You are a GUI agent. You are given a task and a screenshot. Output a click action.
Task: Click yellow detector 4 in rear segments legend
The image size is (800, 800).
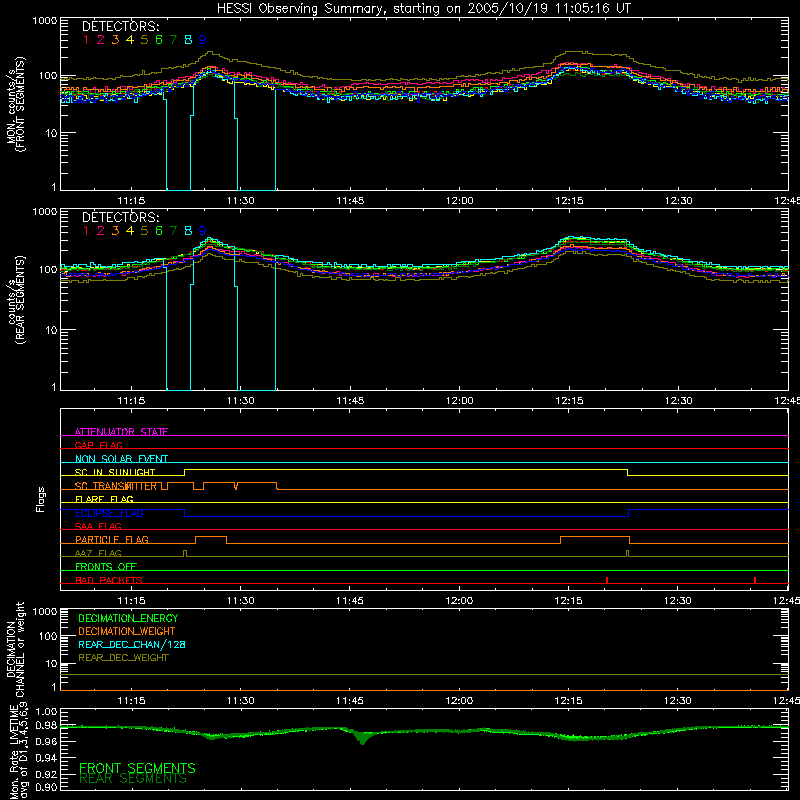(x=130, y=231)
